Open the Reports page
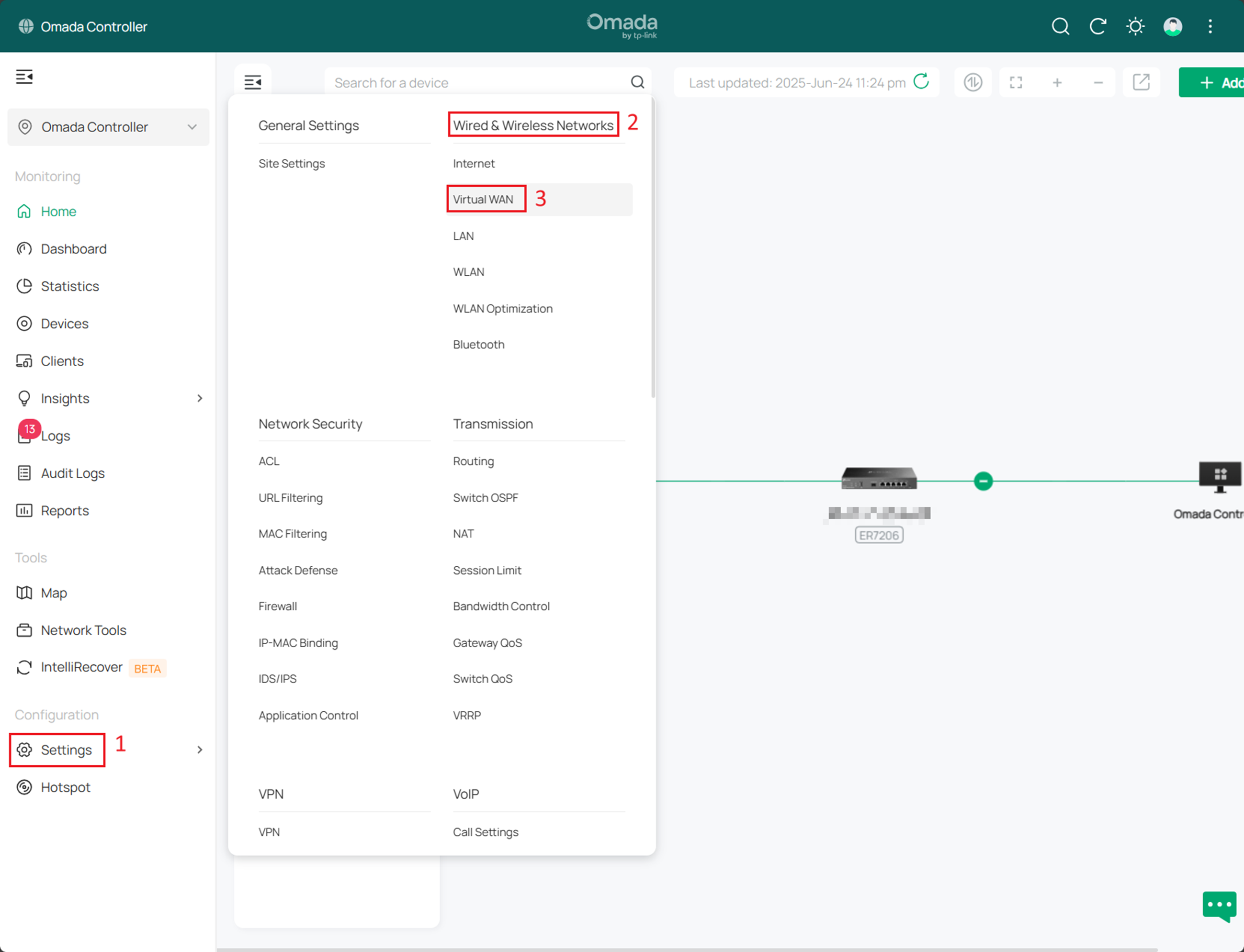 coord(65,511)
